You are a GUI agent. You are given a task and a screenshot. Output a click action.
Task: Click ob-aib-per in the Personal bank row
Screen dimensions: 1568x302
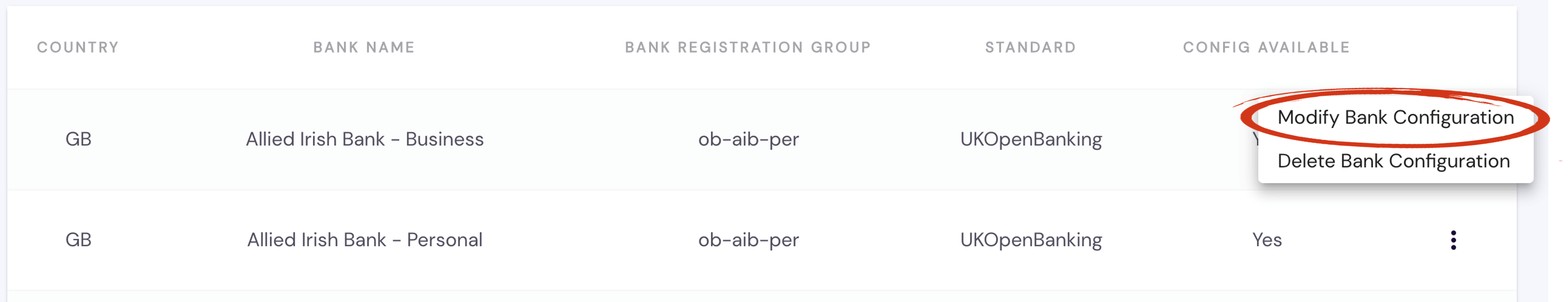tap(748, 240)
